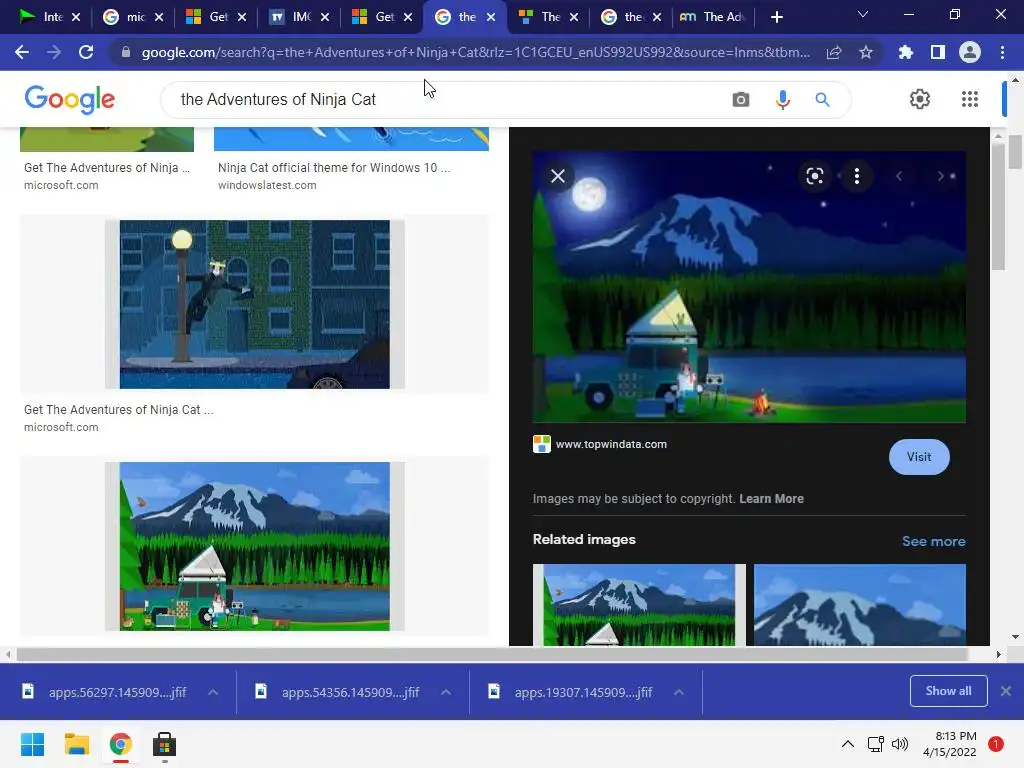Image resolution: width=1024 pixels, height=768 pixels.
Task: Expand options for apps.56297 download
Action: tap(213, 692)
